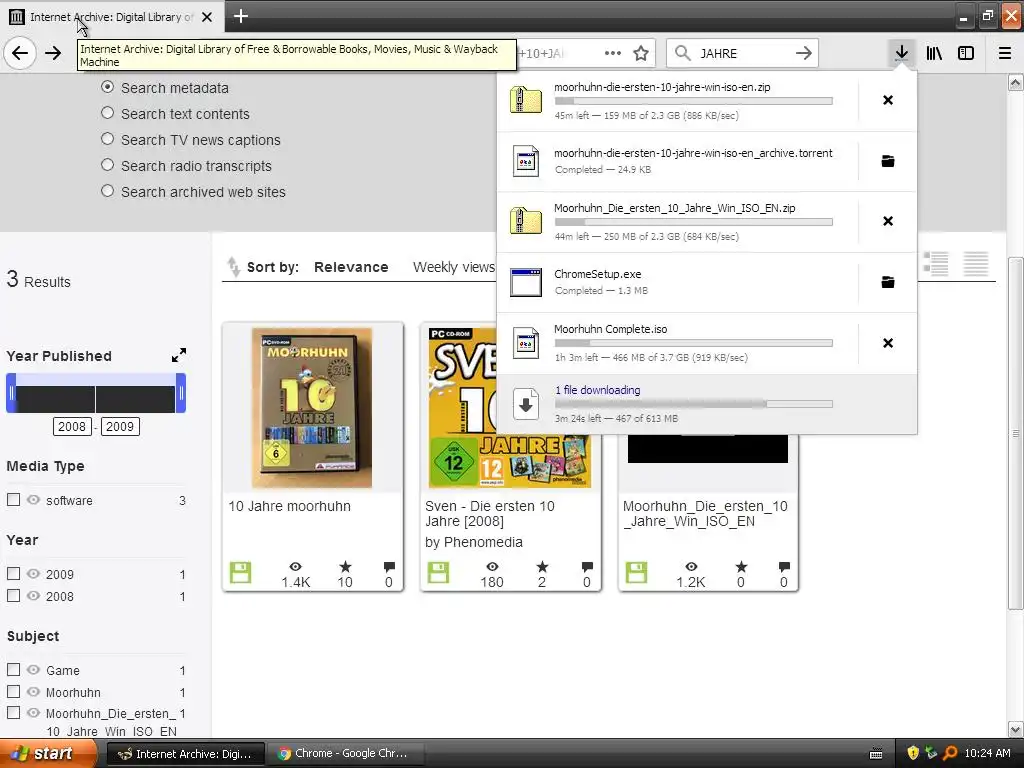Open folder containing the .torrent file

[888, 161]
